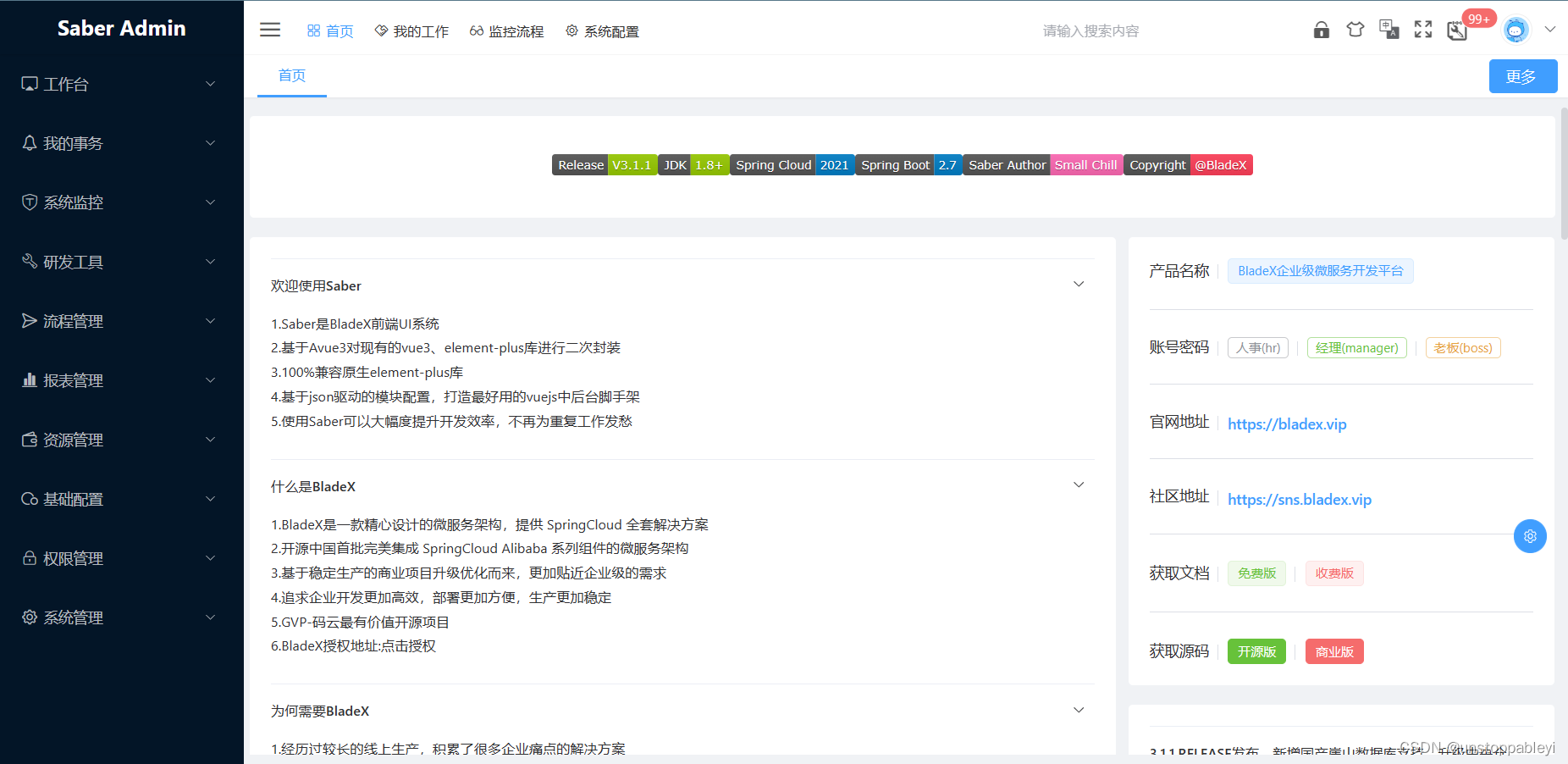Click the 收费版 documentation tag

pyautogui.click(x=1334, y=573)
